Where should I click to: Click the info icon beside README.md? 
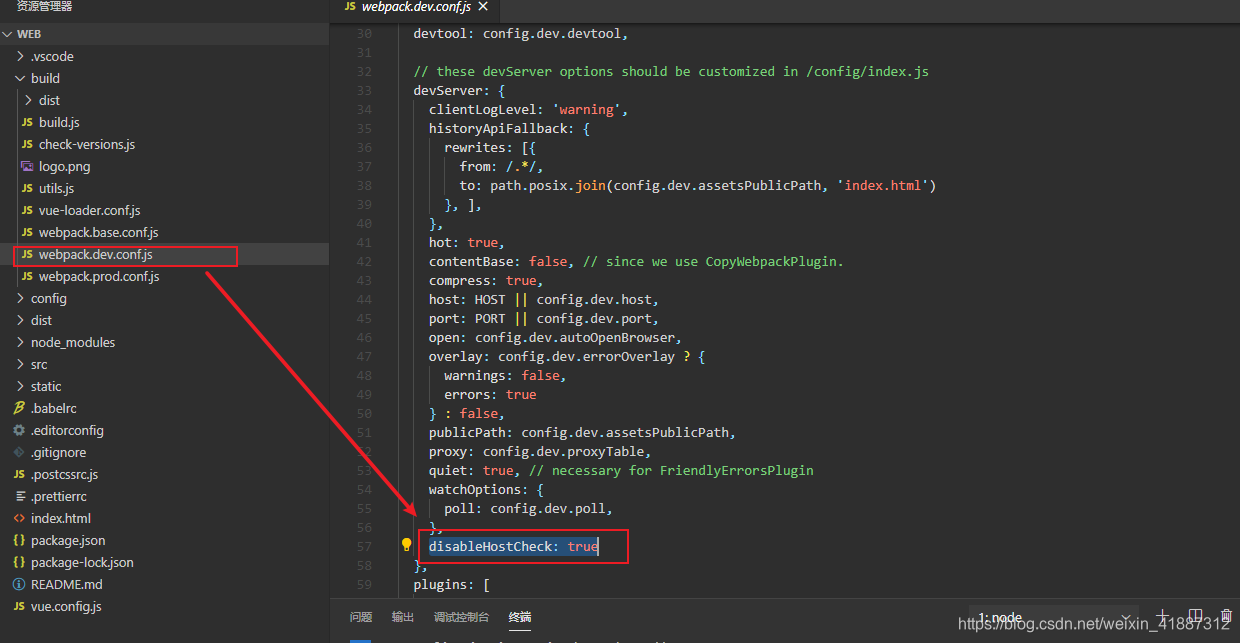19,584
